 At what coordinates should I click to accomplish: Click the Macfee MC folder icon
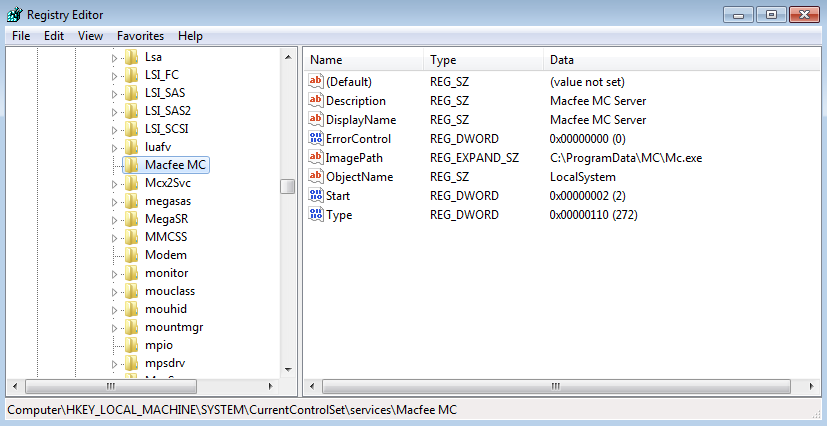coord(132,165)
